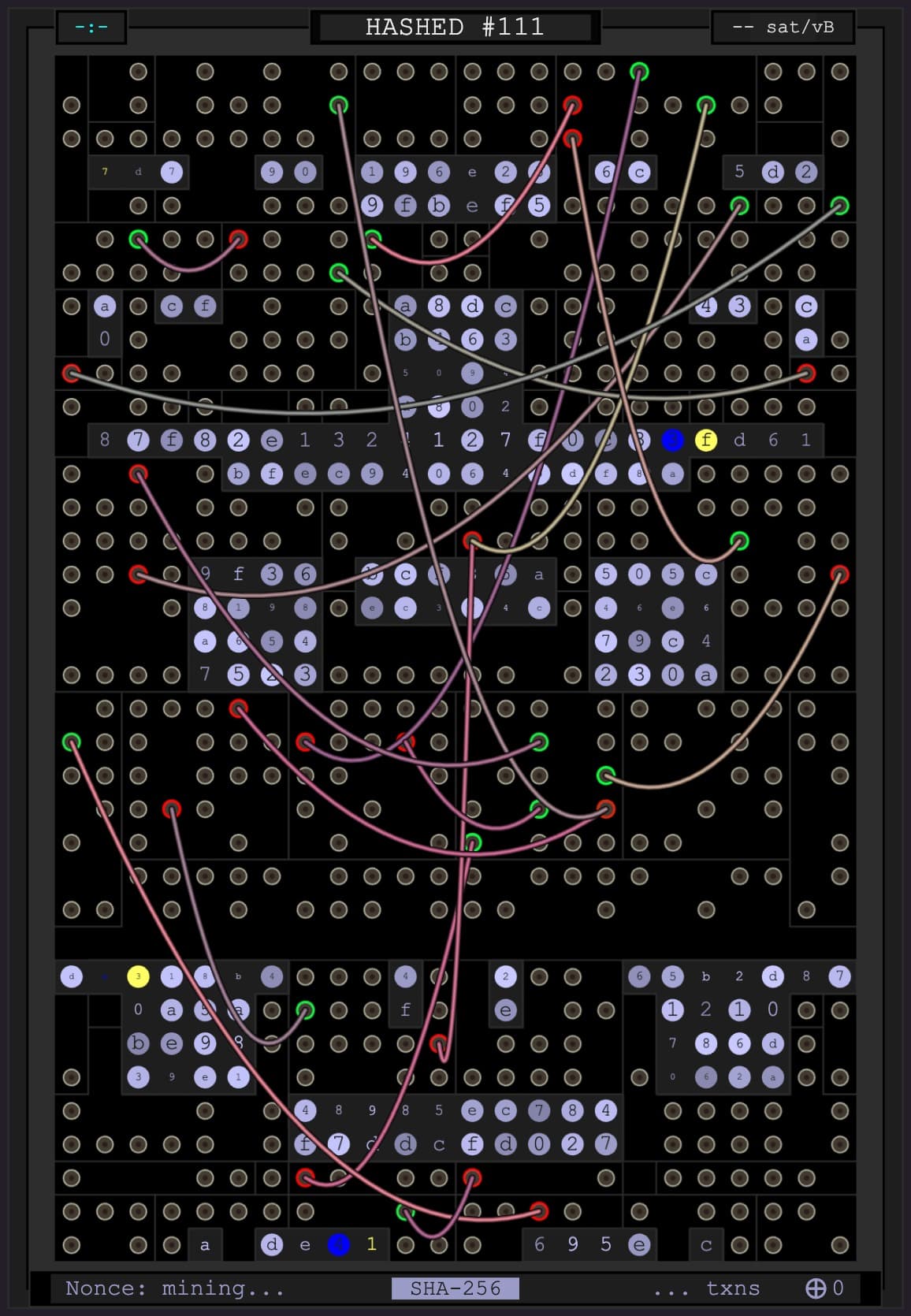Image resolution: width=911 pixels, height=1316 pixels.
Task: Click the "4" circle in the "43" module
Action: coord(706,306)
